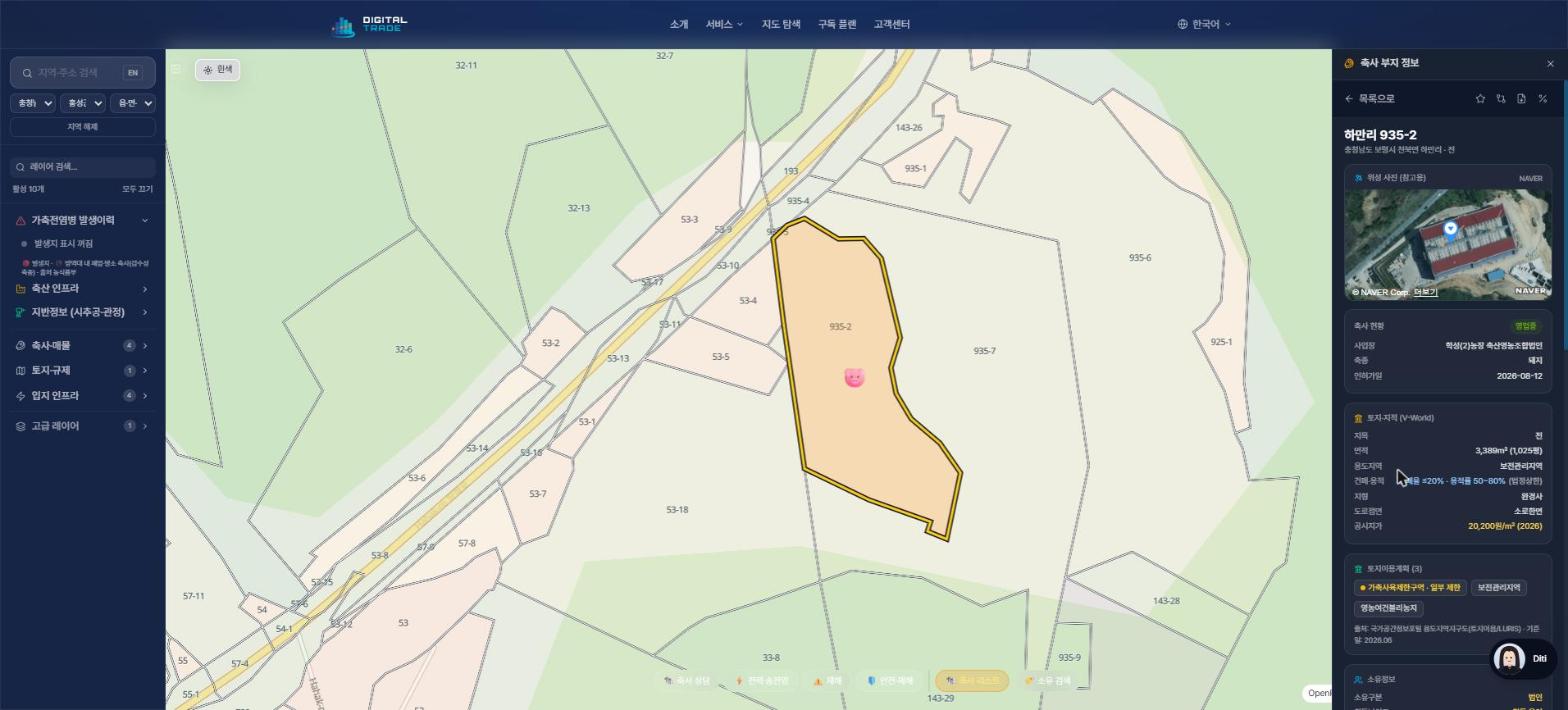Click the 가축사육제한구역 · 일부 제한 tag
The image size is (1568, 710).
(1411, 588)
